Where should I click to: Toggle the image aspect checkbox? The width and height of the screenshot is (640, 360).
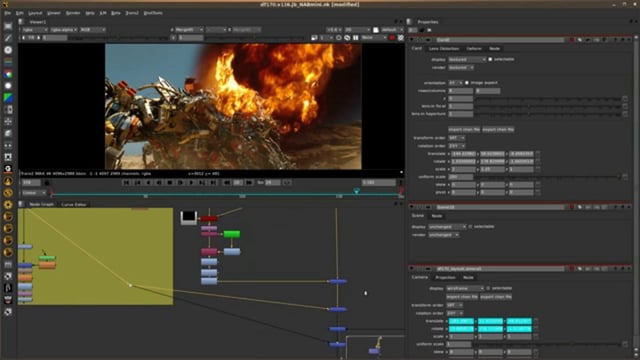[x=467, y=82]
